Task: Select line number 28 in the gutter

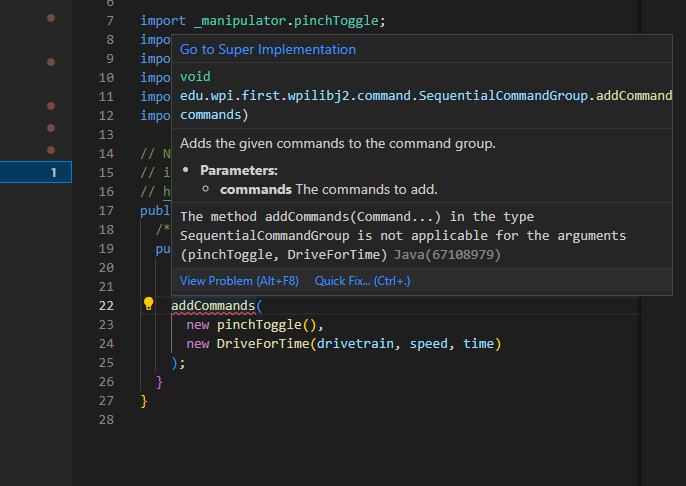Action: pyautogui.click(x=108, y=420)
